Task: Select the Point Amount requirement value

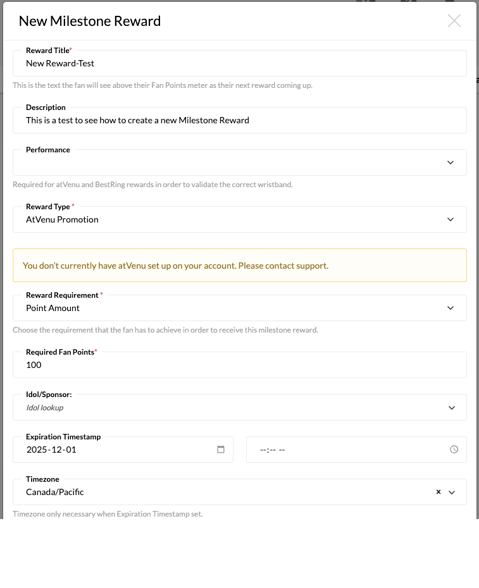Action: pyautogui.click(x=53, y=308)
